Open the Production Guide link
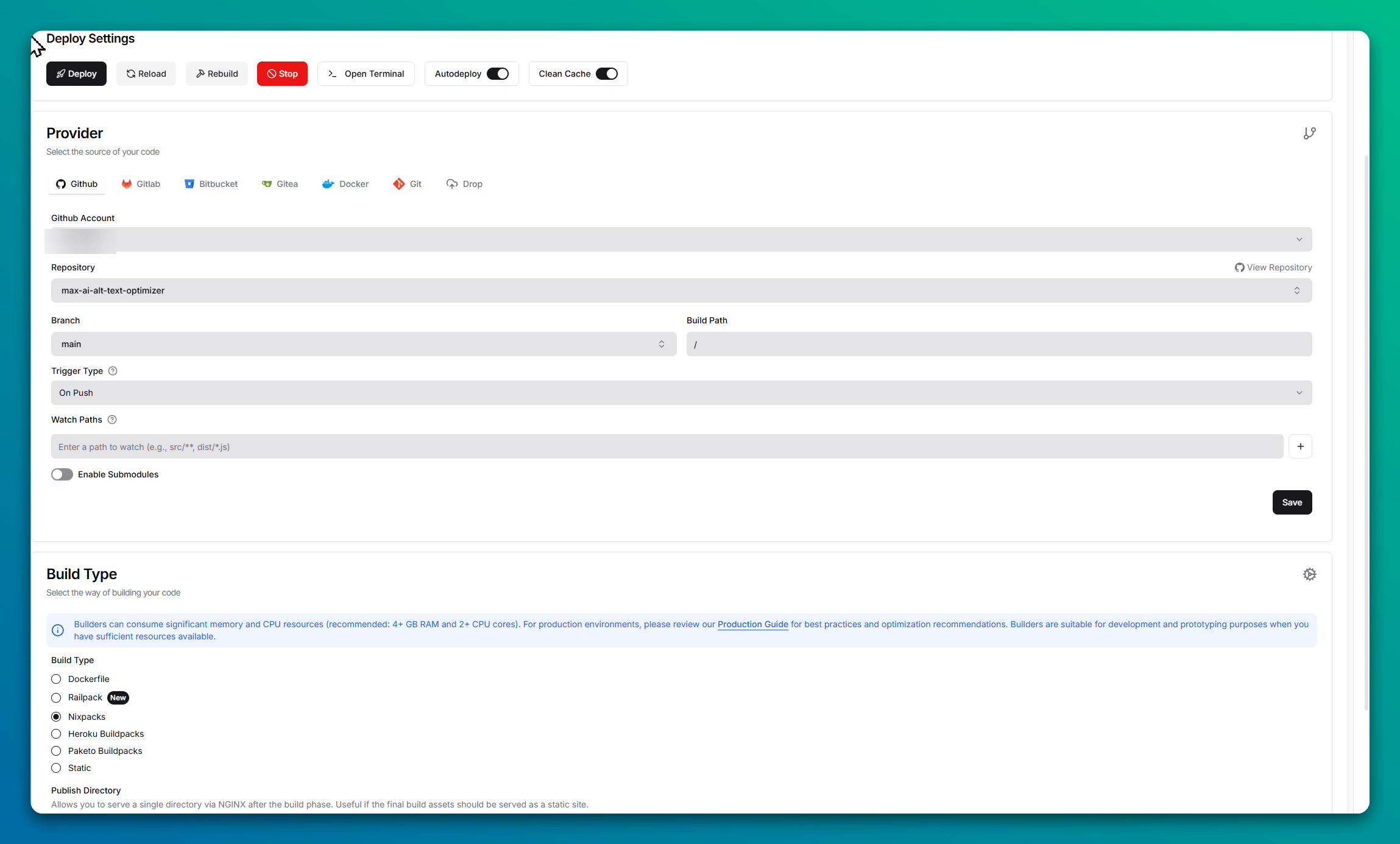Image resolution: width=1400 pixels, height=844 pixels. (x=752, y=624)
